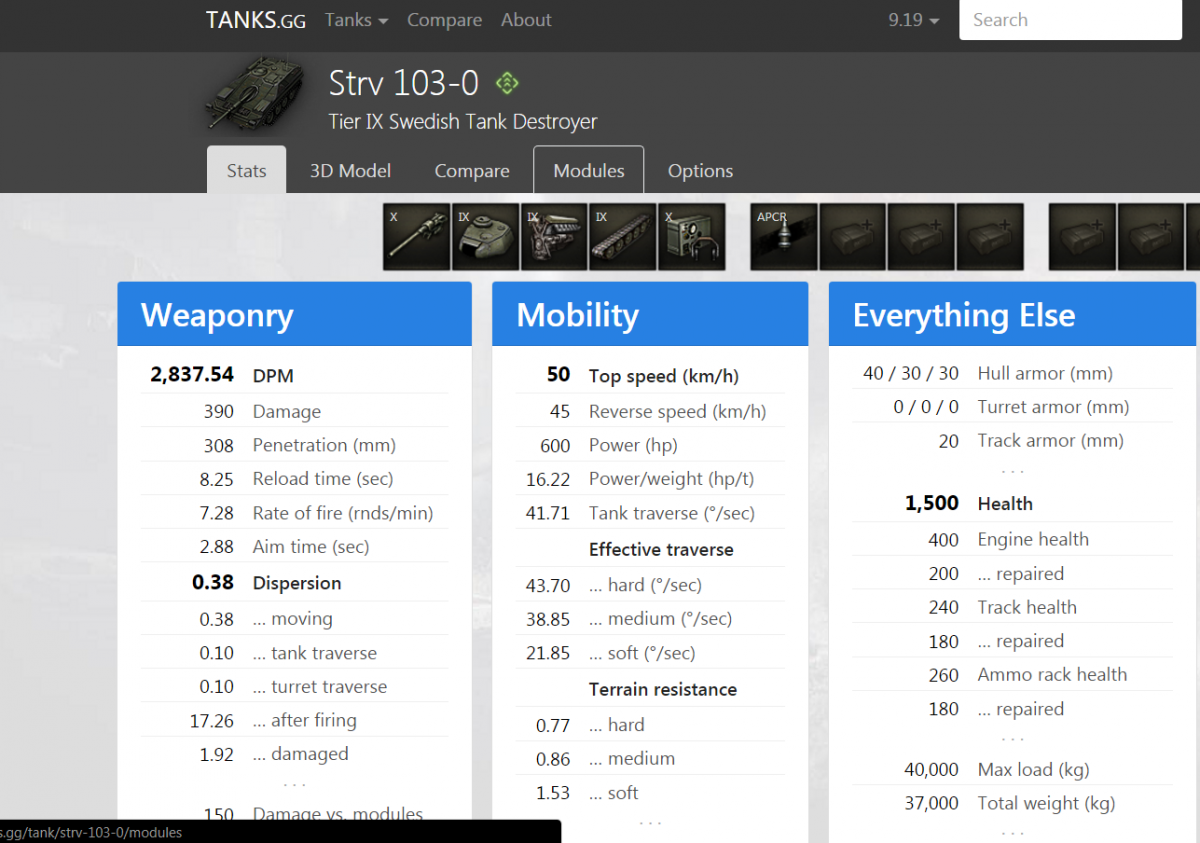Click the Tank traverse (°/sec) row
The height and width of the screenshot is (843, 1200).
point(650,513)
